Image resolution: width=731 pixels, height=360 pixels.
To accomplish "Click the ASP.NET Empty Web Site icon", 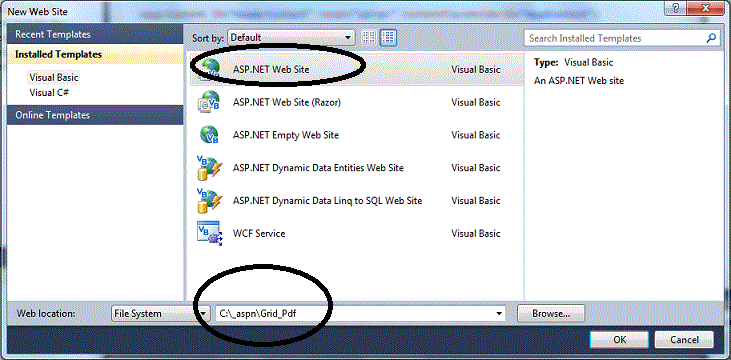I will coord(208,135).
